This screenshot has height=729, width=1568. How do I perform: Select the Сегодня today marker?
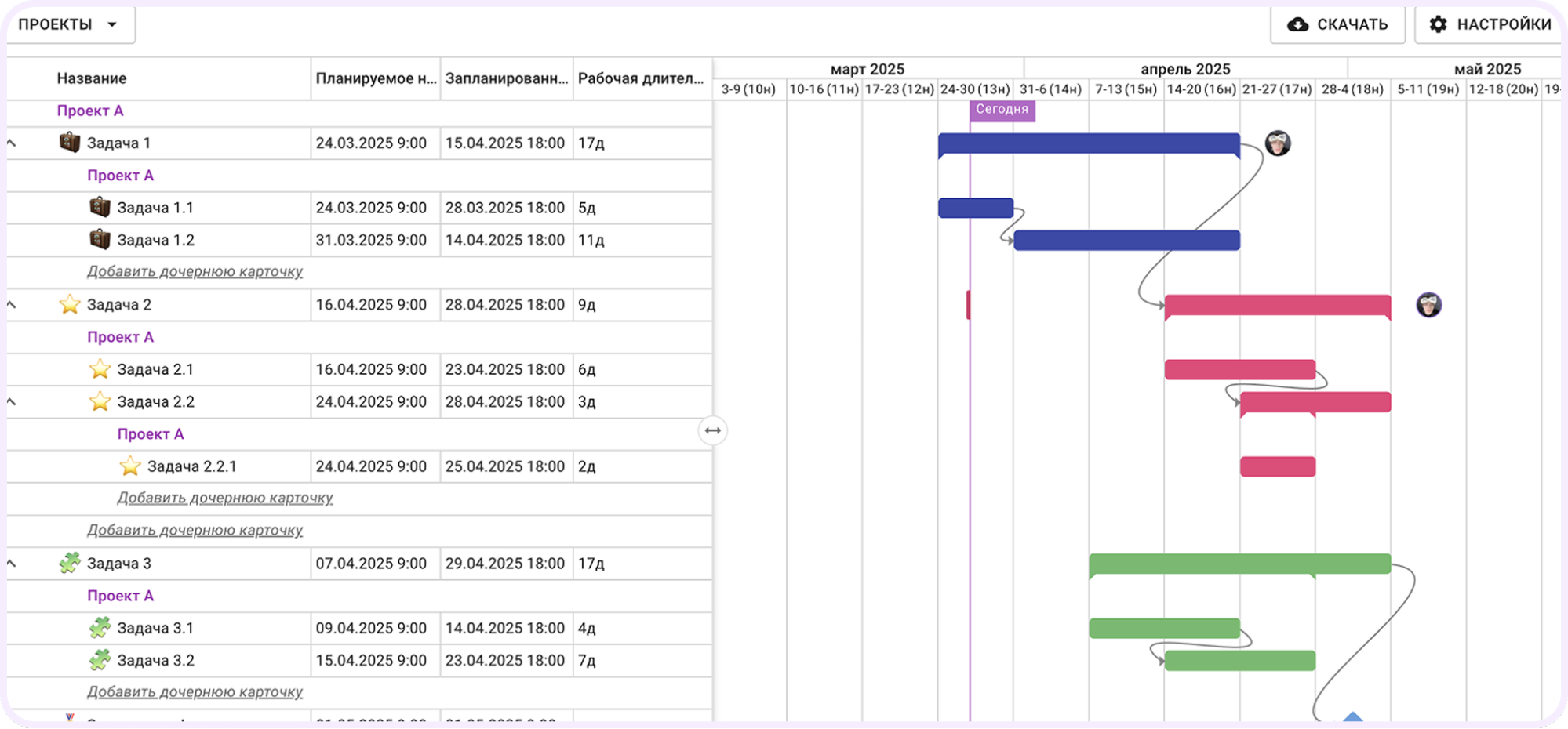click(1002, 110)
